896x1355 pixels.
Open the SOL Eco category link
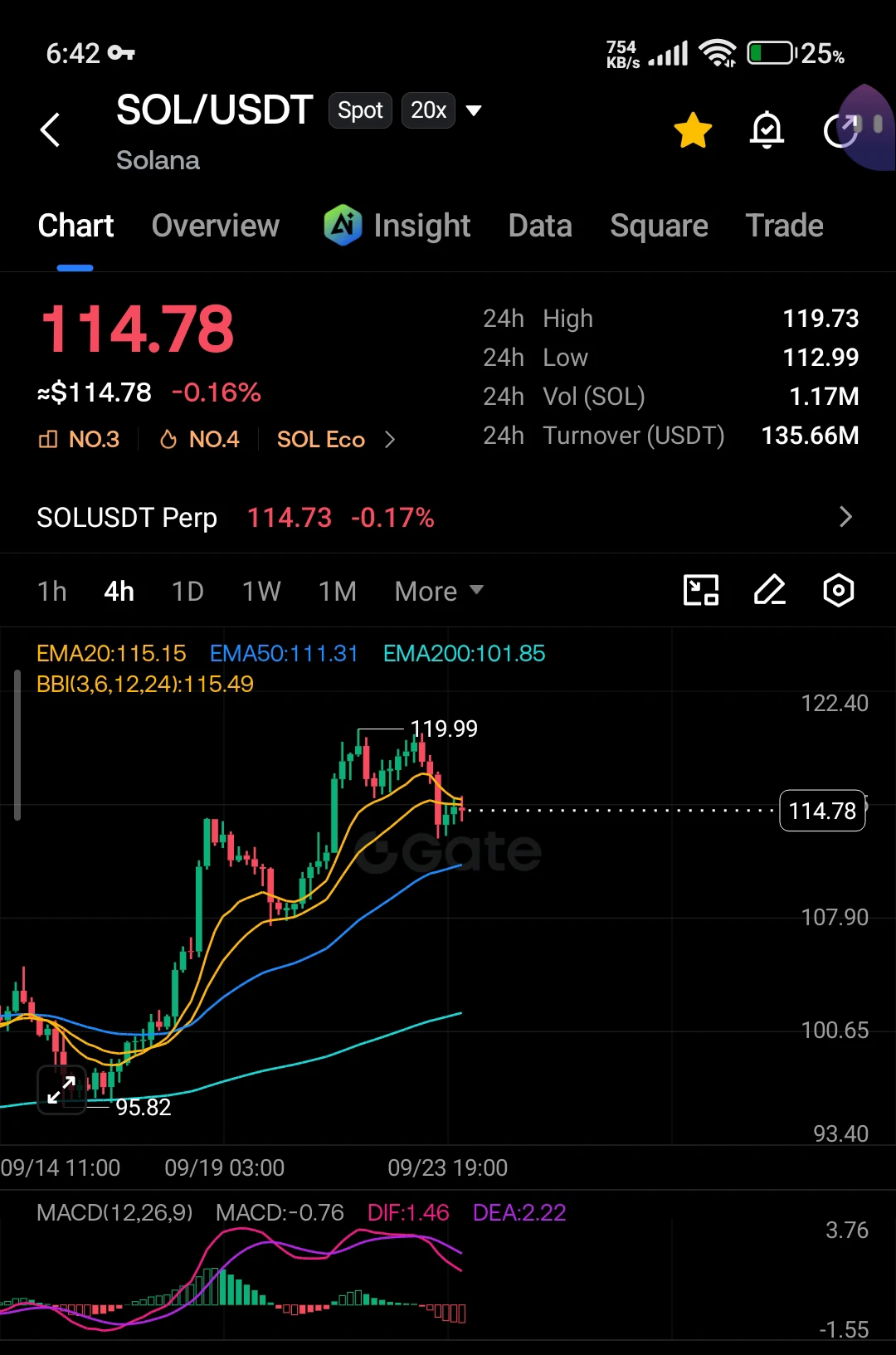point(321,439)
